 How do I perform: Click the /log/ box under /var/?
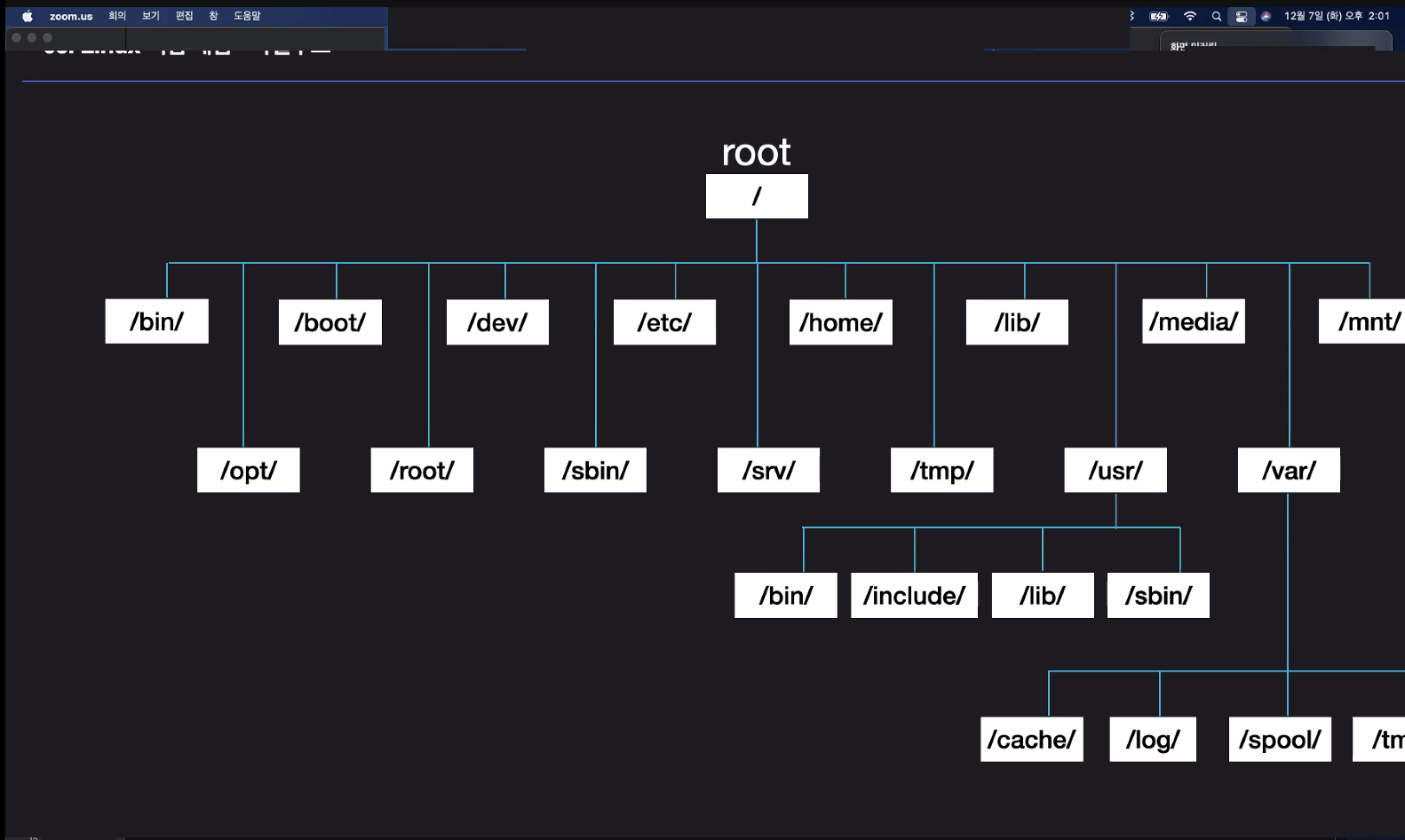[x=1153, y=740]
